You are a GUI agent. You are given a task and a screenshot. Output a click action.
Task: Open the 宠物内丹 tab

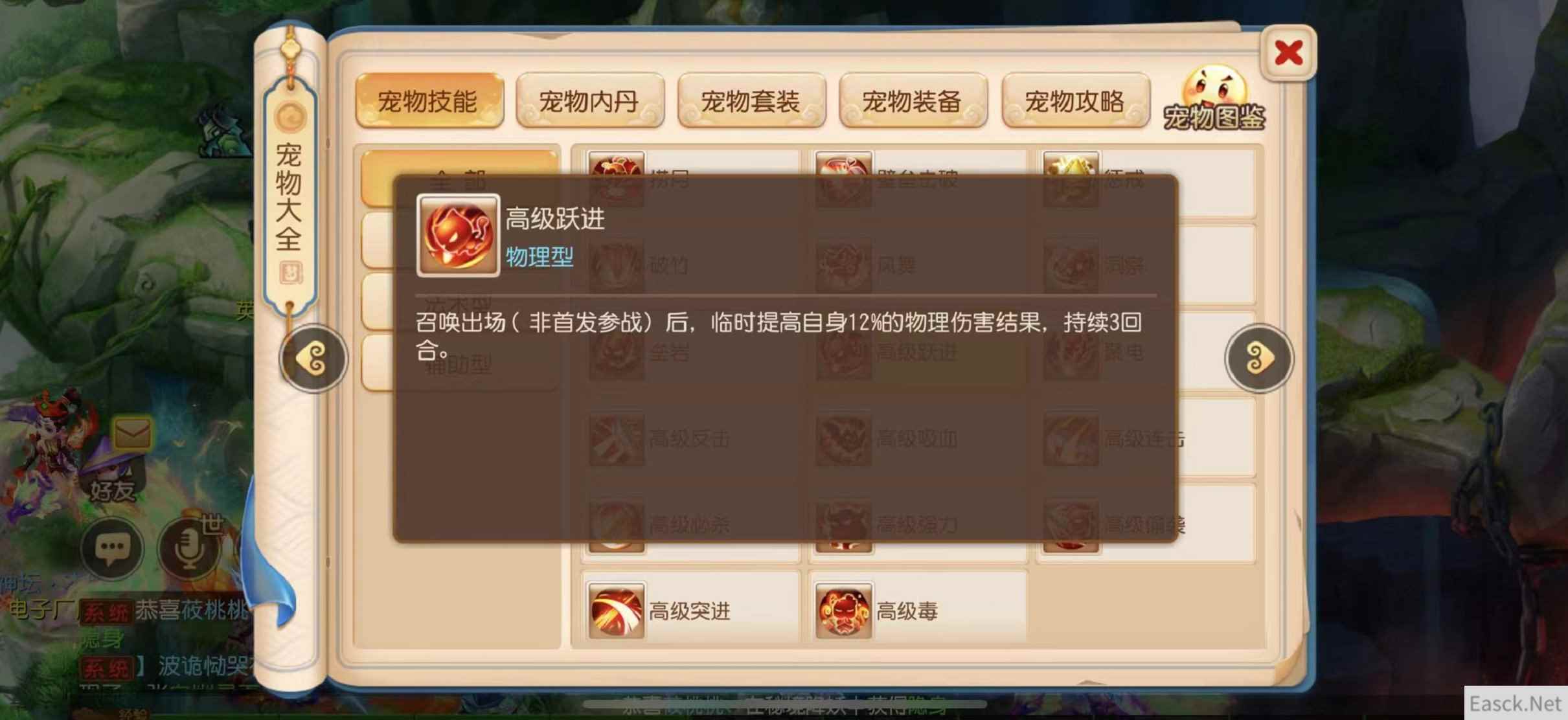tap(590, 101)
